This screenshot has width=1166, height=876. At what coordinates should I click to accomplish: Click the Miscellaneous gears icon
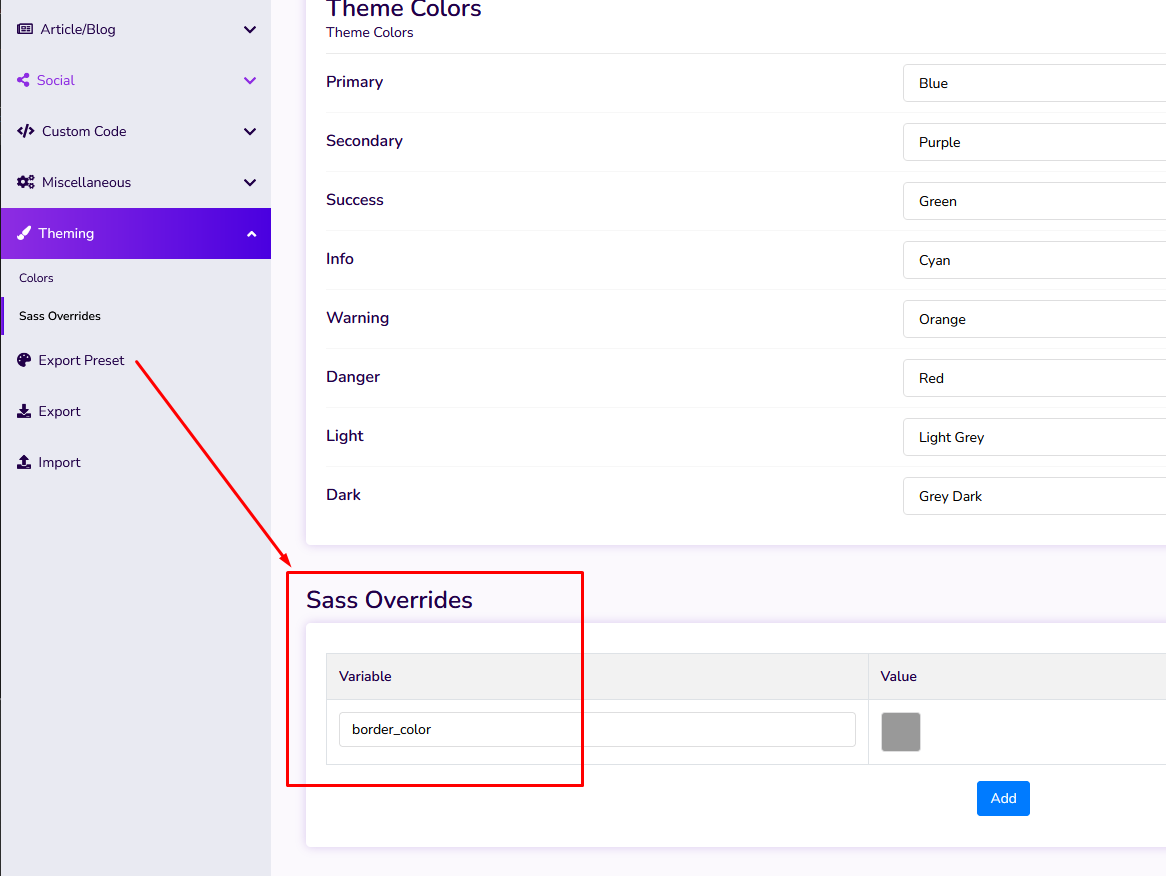pos(25,182)
